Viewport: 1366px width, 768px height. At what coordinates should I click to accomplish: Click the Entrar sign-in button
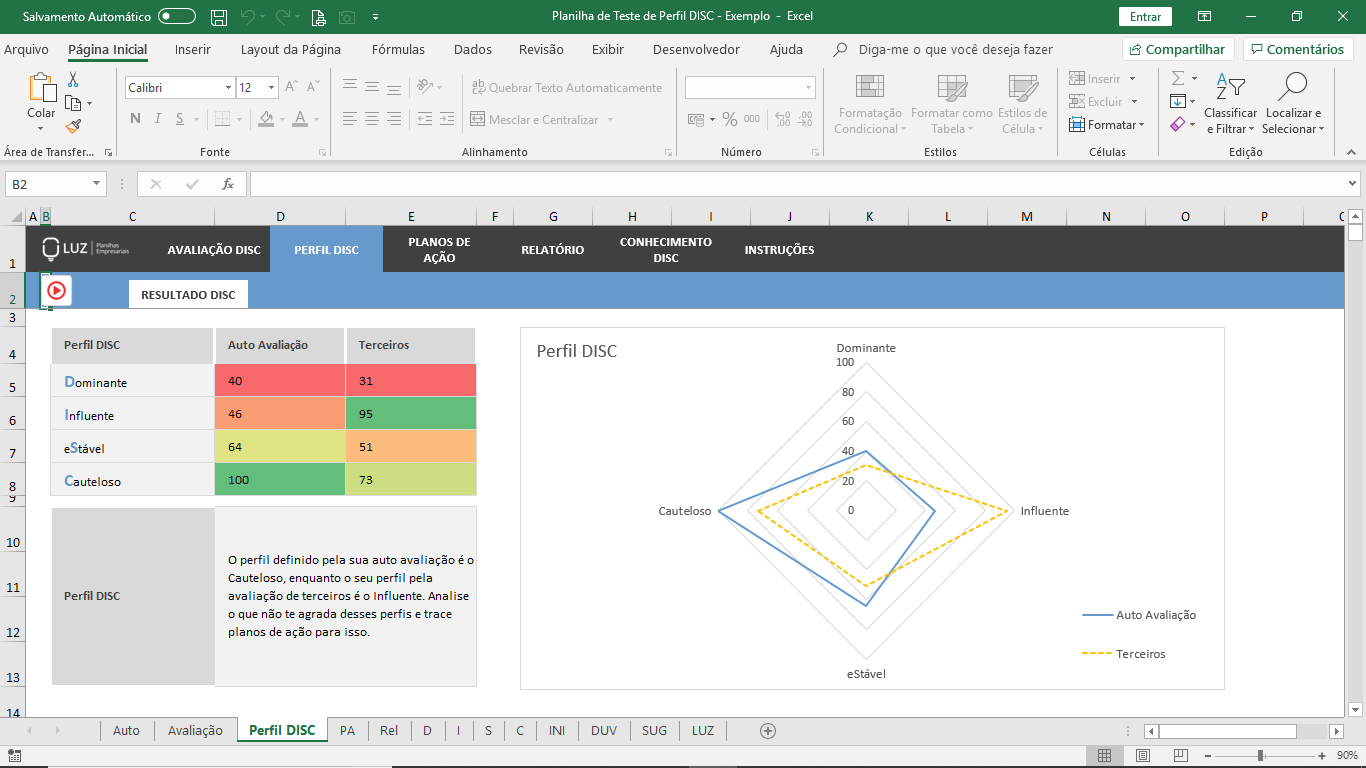1145,17
